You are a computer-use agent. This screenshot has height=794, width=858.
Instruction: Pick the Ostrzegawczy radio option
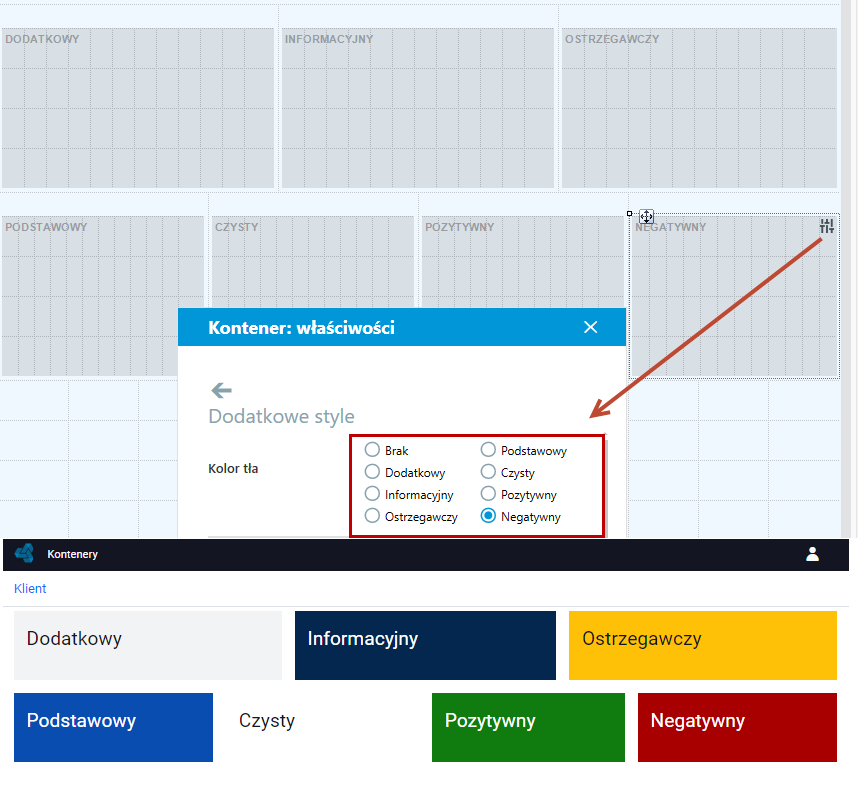(x=372, y=515)
